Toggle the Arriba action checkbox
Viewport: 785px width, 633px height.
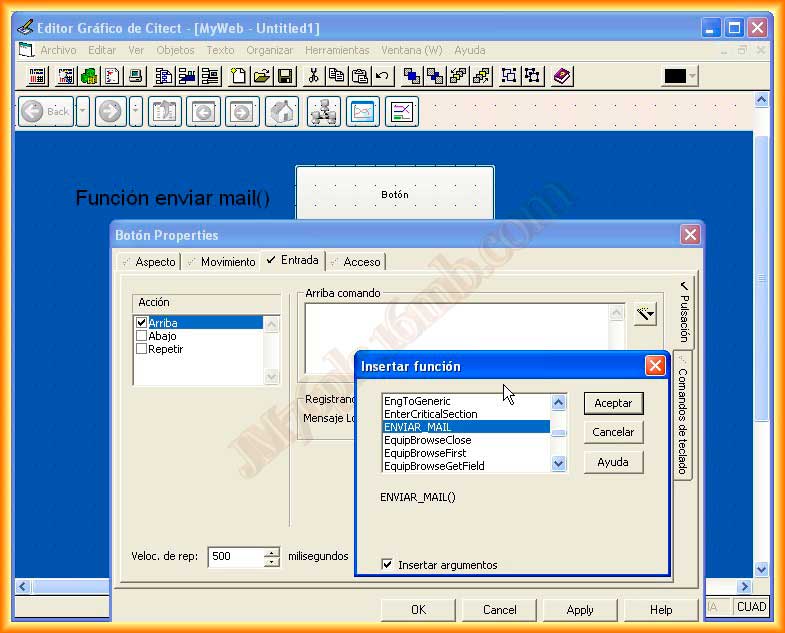[x=141, y=323]
